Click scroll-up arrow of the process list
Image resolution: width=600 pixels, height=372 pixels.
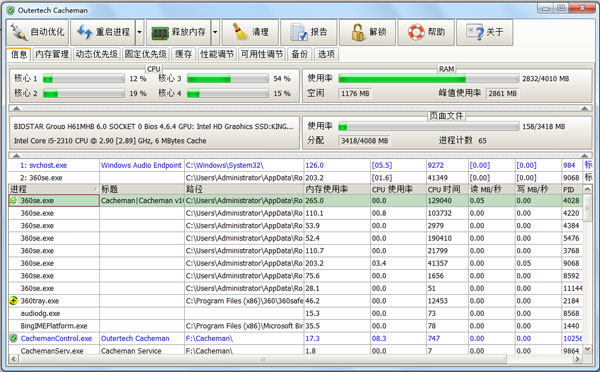[x=587, y=189]
